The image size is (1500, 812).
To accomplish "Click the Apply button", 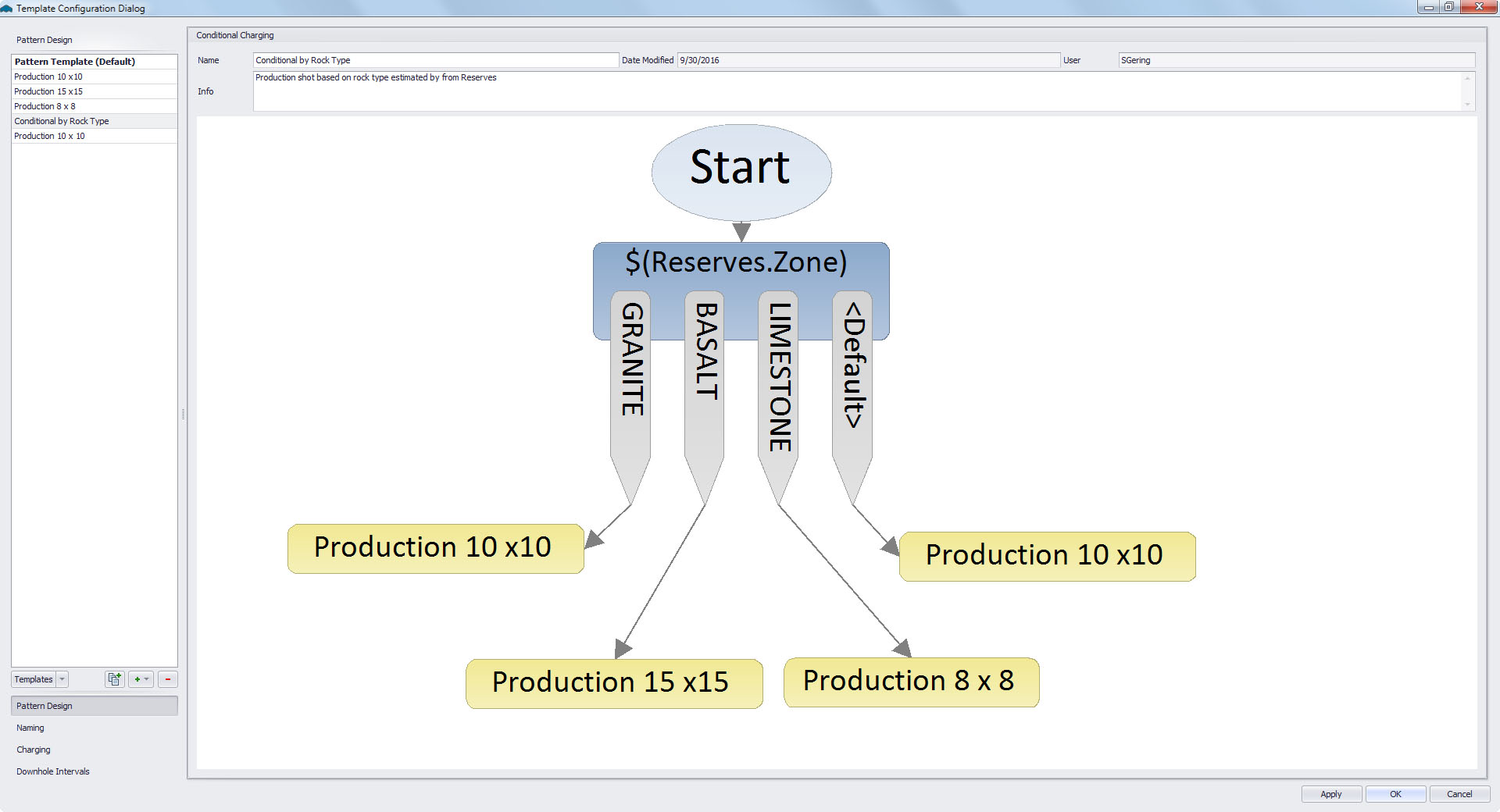I will pos(1330,794).
